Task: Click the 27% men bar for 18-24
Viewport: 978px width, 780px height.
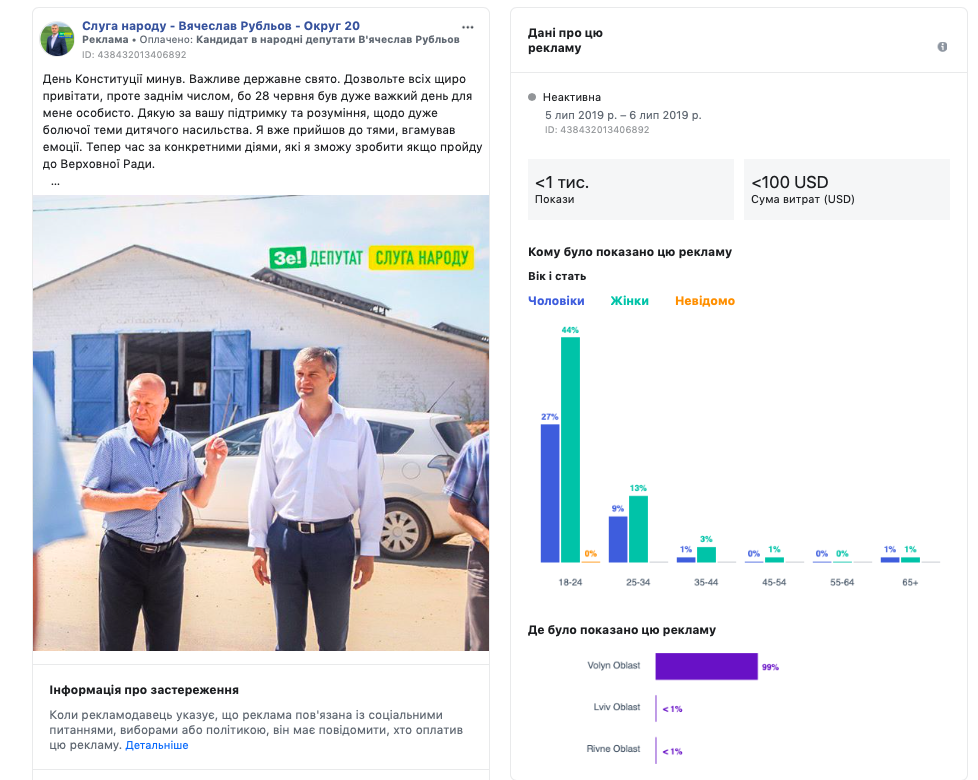Action: pyautogui.click(x=550, y=493)
